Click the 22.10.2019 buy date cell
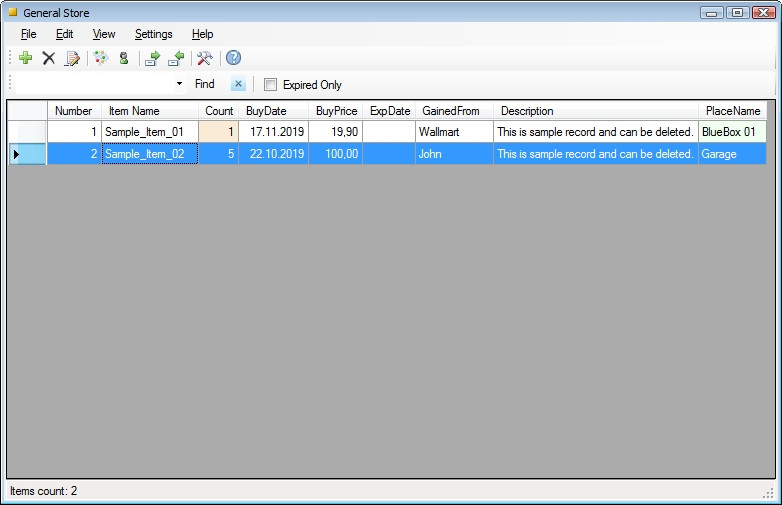Viewport: 782px width, 505px height. click(273, 154)
